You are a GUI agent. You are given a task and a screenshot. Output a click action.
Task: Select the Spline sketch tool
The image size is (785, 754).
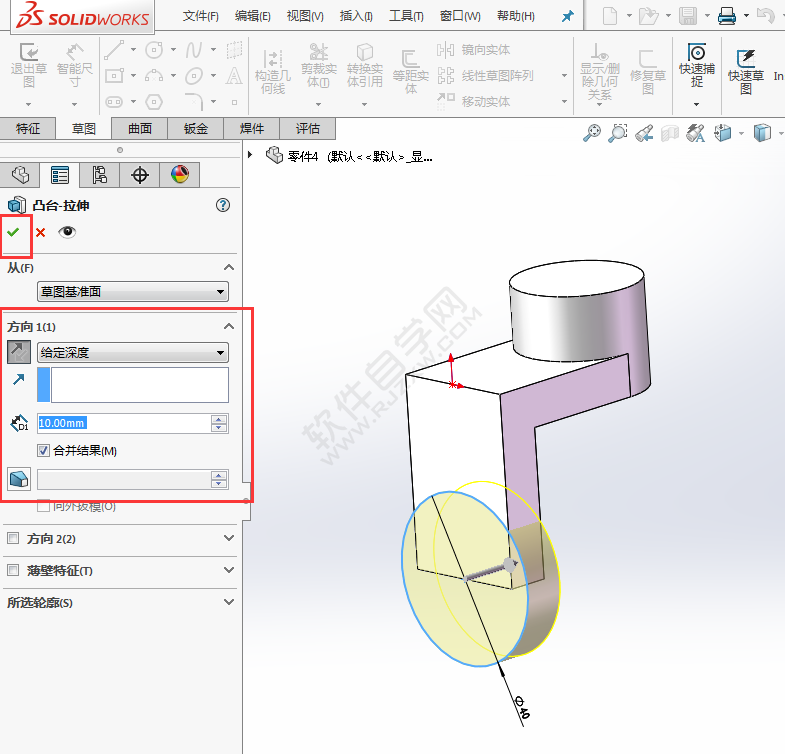(x=194, y=50)
